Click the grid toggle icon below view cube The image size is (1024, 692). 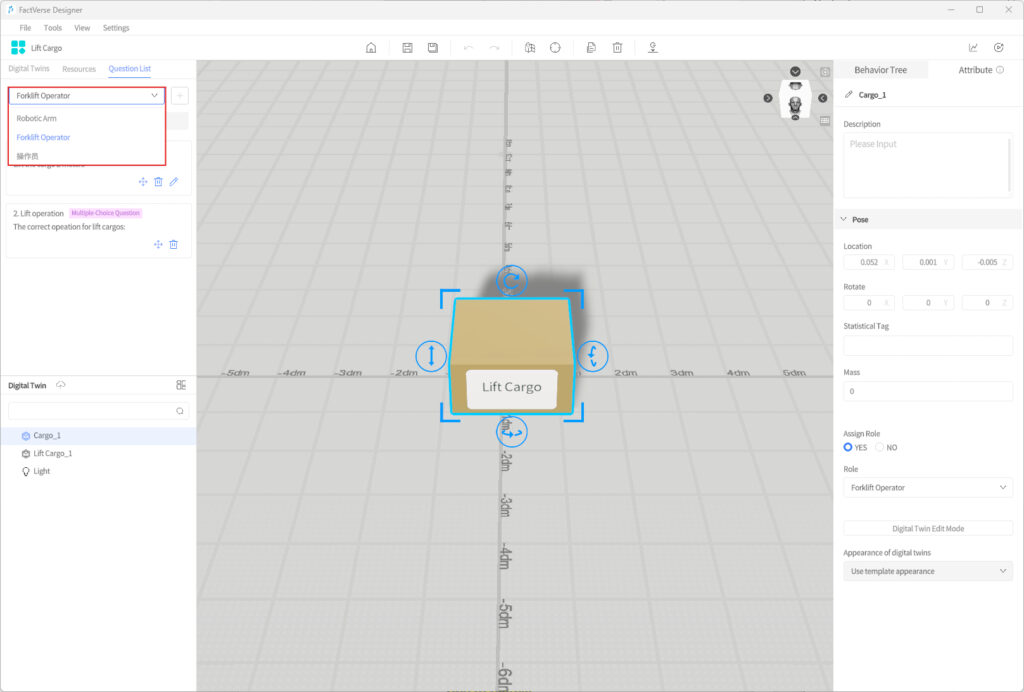825,121
